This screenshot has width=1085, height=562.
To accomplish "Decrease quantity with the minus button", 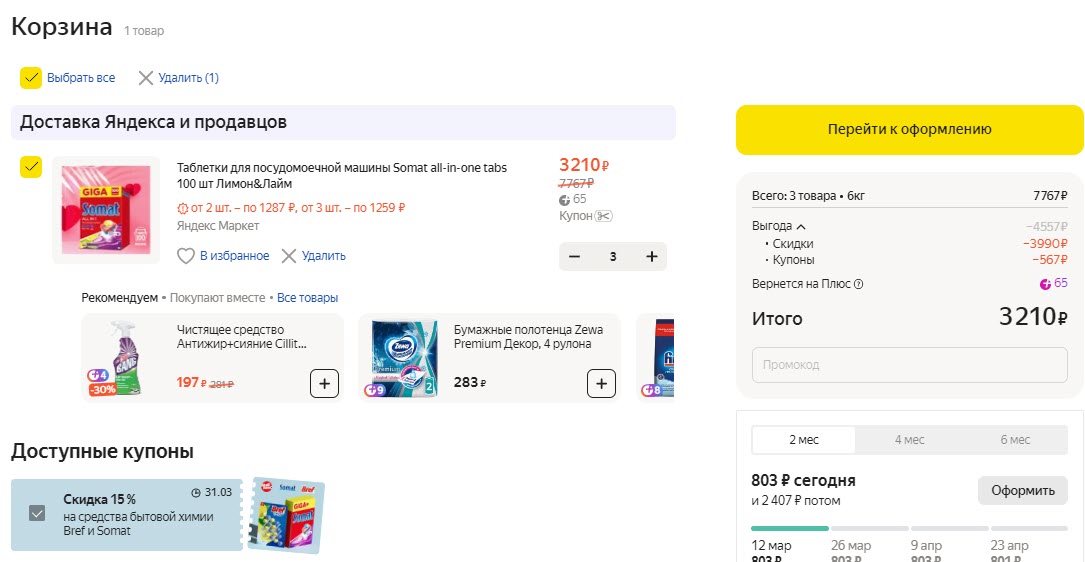I will [x=574, y=257].
